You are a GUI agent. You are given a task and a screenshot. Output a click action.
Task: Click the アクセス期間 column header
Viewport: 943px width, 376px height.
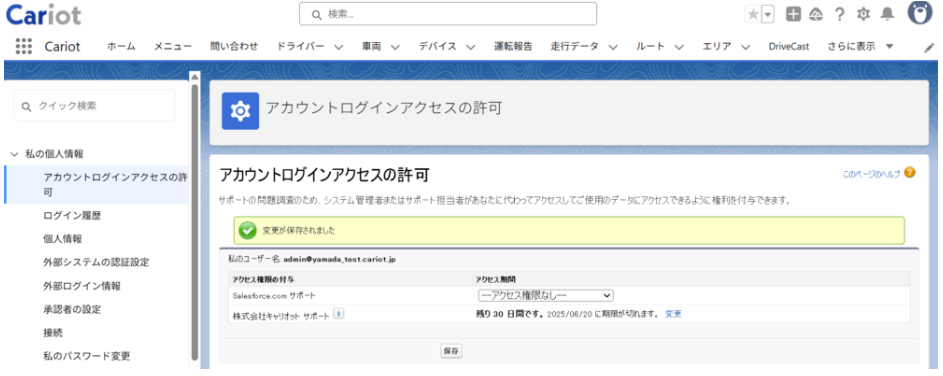pyautogui.click(x=496, y=280)
